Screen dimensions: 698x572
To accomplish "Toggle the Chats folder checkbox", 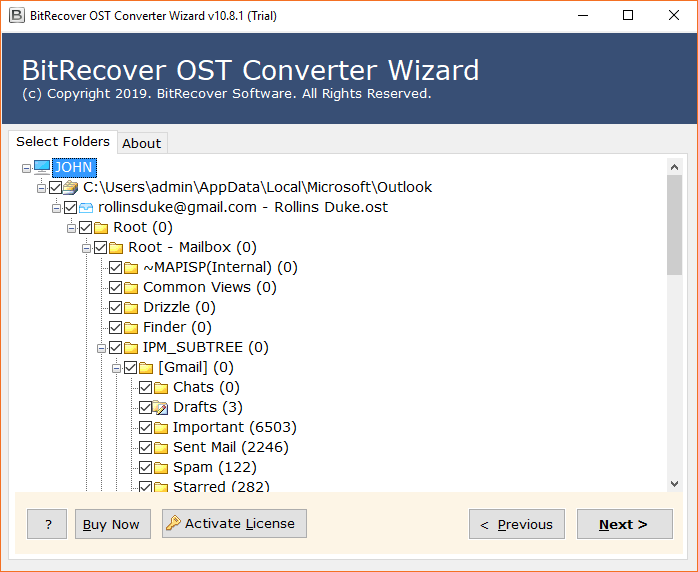I will 146,387.
